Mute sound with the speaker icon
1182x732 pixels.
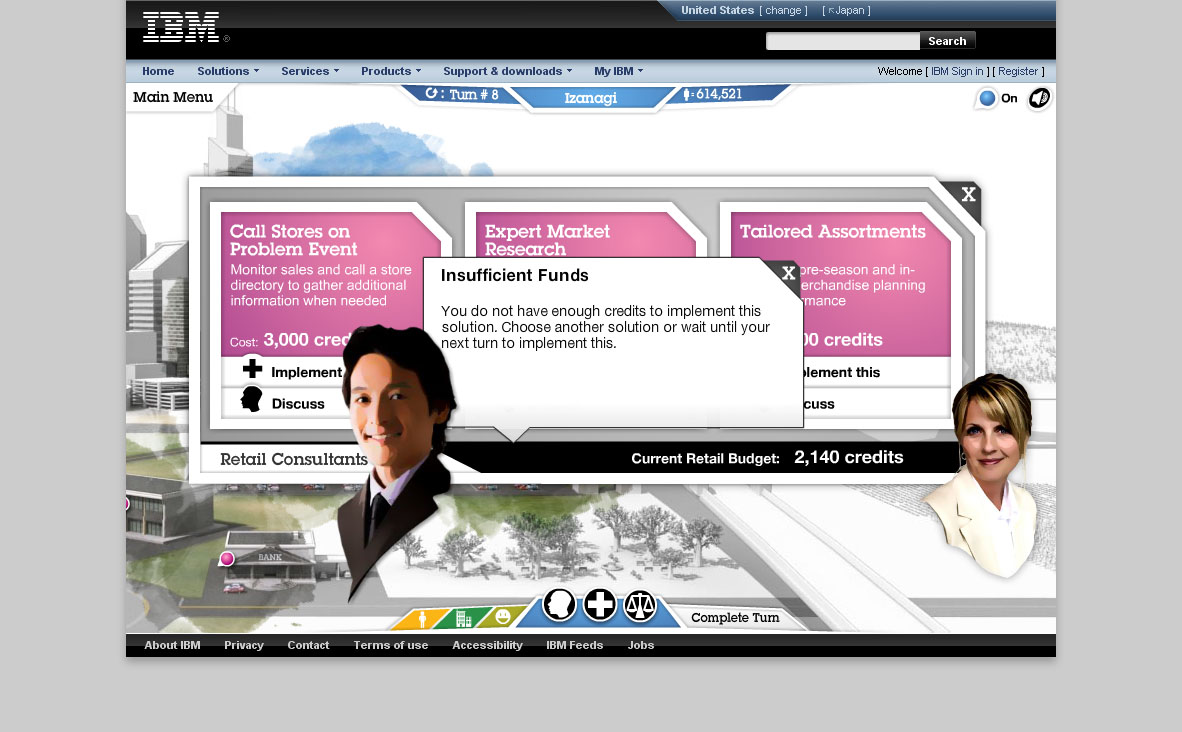click(1040, 98)
